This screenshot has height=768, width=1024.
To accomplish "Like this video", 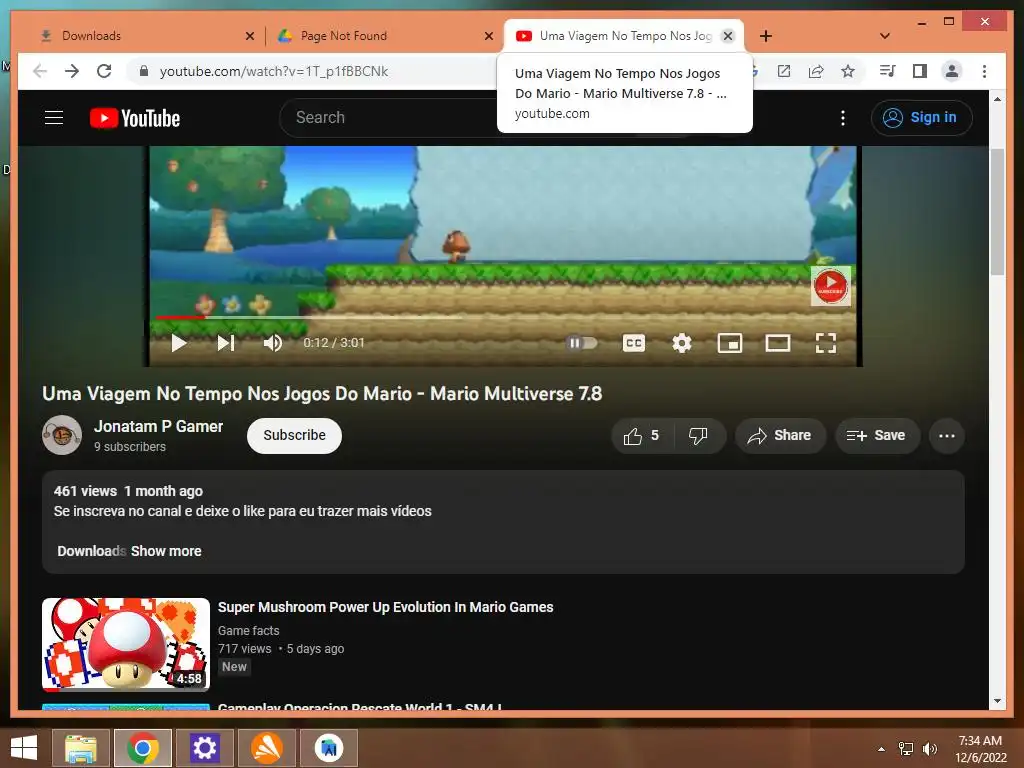I will (x=642, y=436).
